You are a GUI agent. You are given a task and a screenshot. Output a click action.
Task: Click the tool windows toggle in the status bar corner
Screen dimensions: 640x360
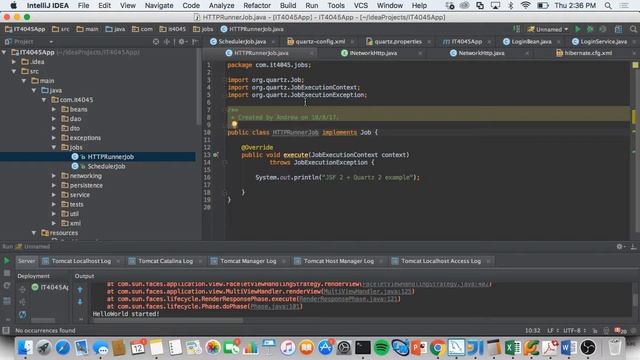tap(6, 330)
